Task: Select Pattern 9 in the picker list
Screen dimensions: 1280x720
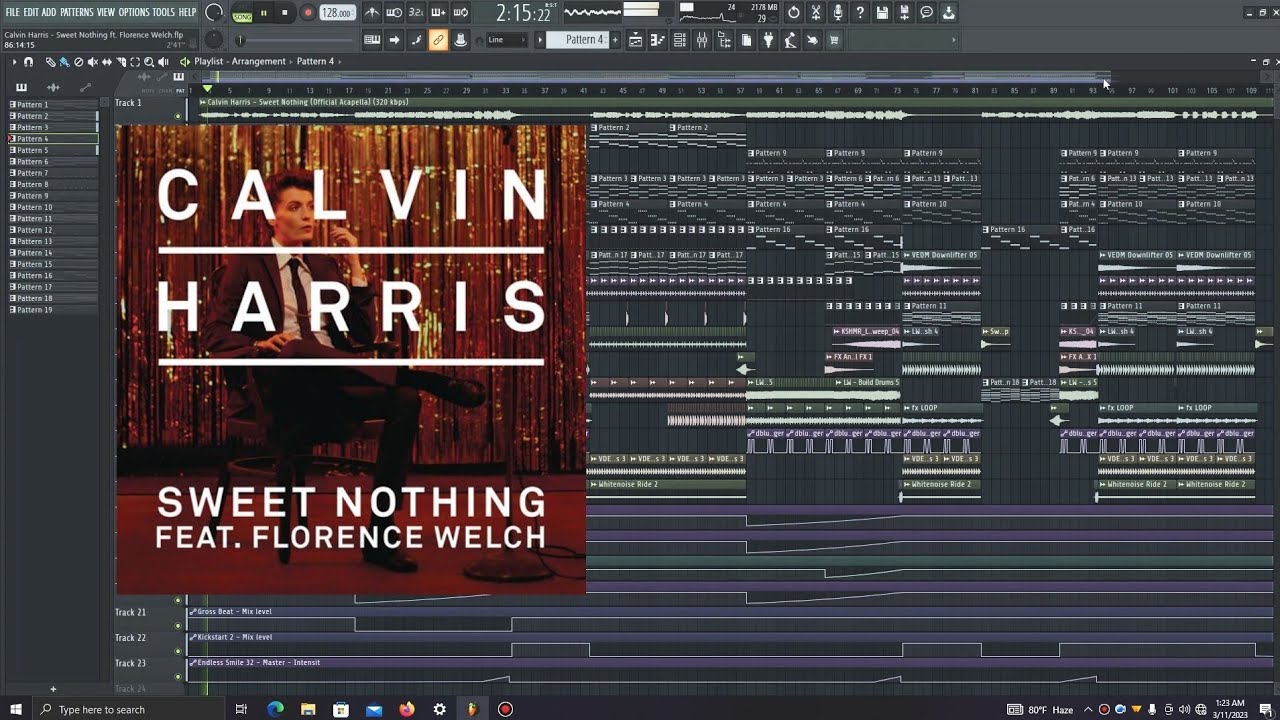Action: (x=53, y=196)
